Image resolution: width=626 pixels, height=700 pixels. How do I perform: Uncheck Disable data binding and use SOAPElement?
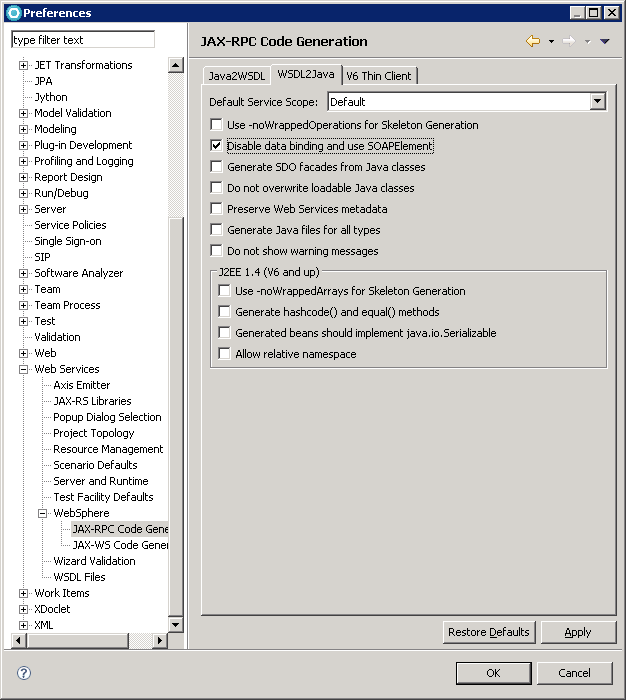click(x=216, y=146)
